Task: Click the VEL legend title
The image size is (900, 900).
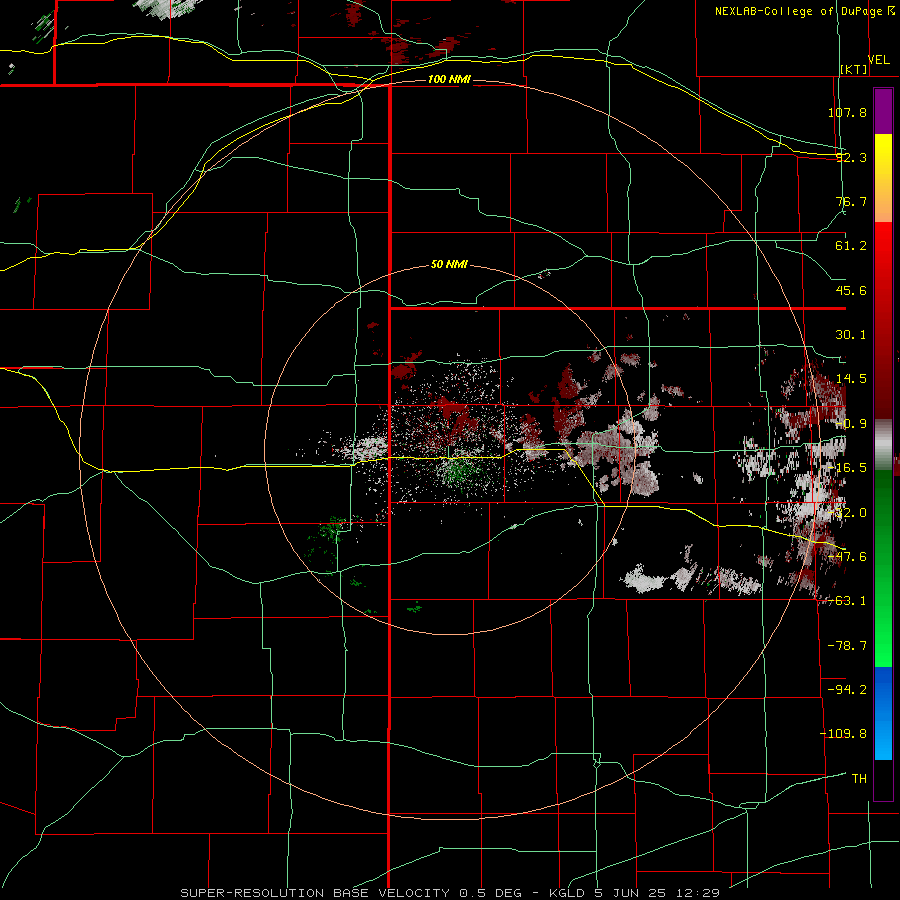Action: 879,60
